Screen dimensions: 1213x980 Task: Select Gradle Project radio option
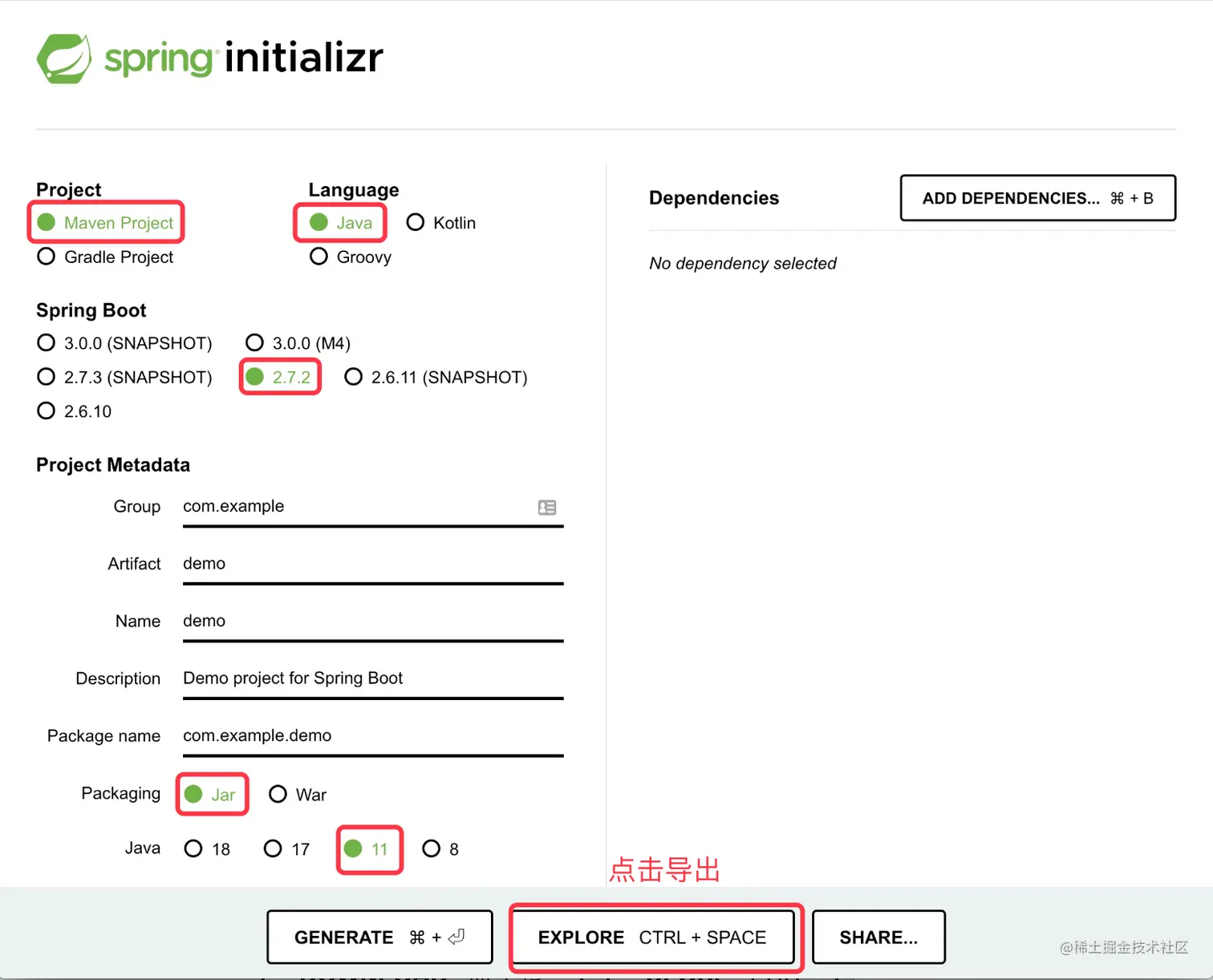pos(105,257)
